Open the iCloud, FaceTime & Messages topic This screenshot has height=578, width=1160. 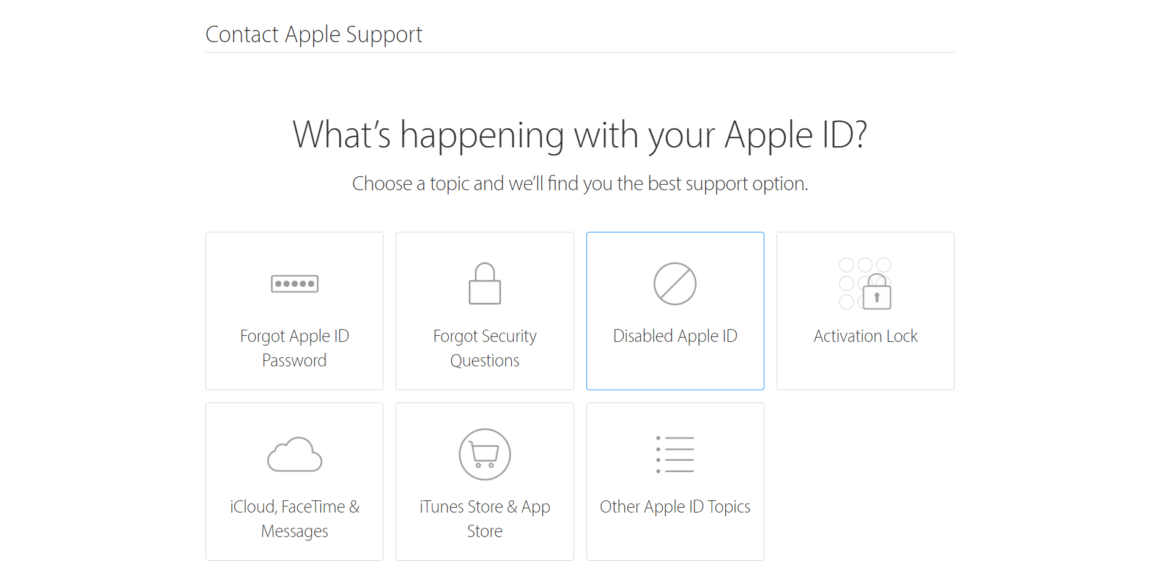click(294, 481)
